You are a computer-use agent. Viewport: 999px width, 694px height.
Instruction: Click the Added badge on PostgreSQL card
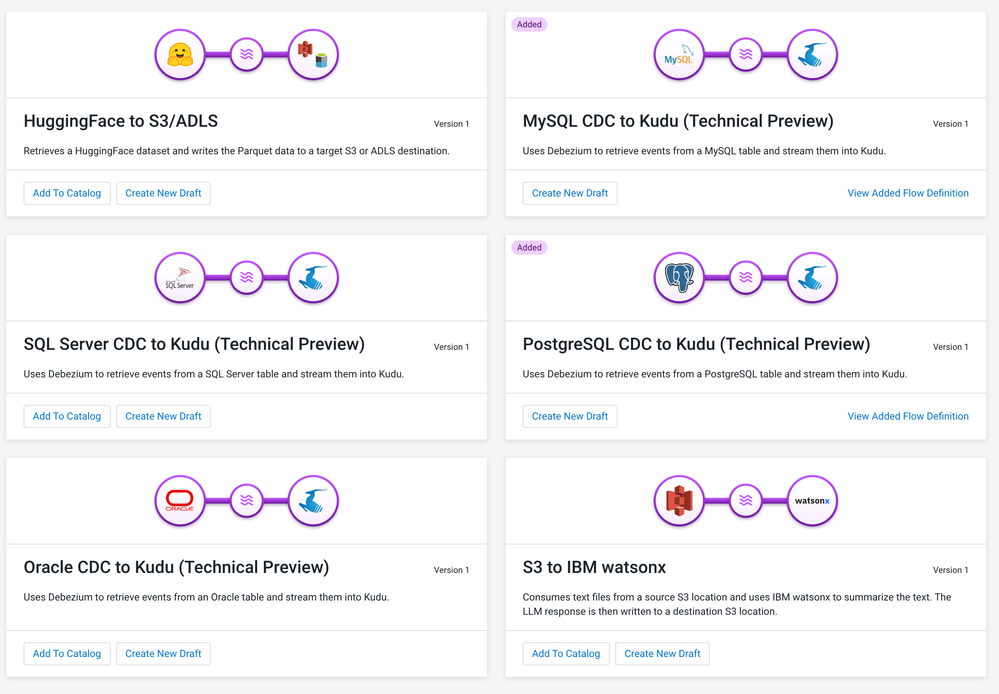pyautogui.click(x=529, y=247)
